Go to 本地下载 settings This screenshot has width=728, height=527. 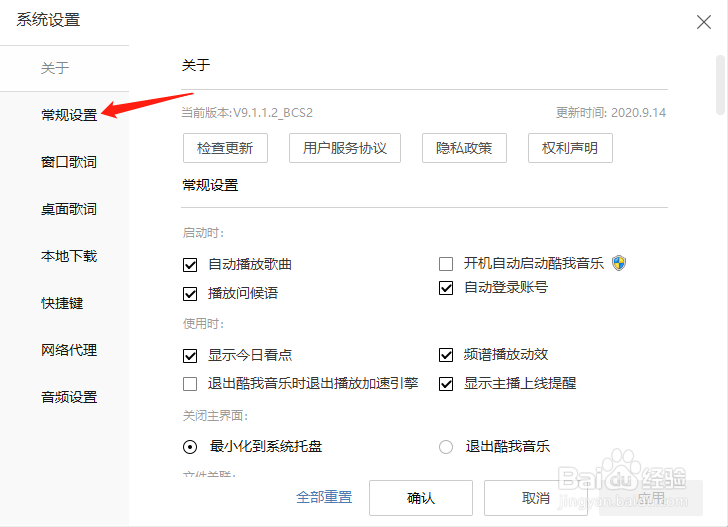pyautogui.click(x=69, y=256)
